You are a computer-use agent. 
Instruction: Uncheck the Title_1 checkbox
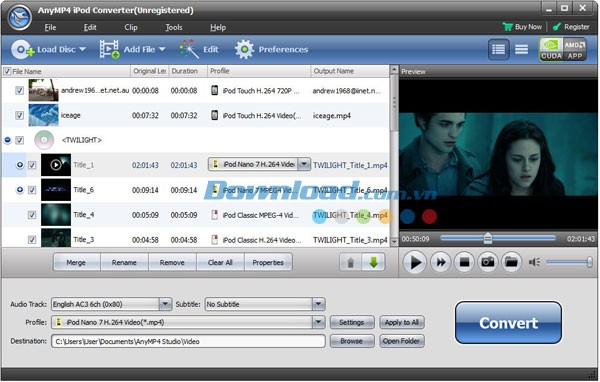(x=32, y=165)
